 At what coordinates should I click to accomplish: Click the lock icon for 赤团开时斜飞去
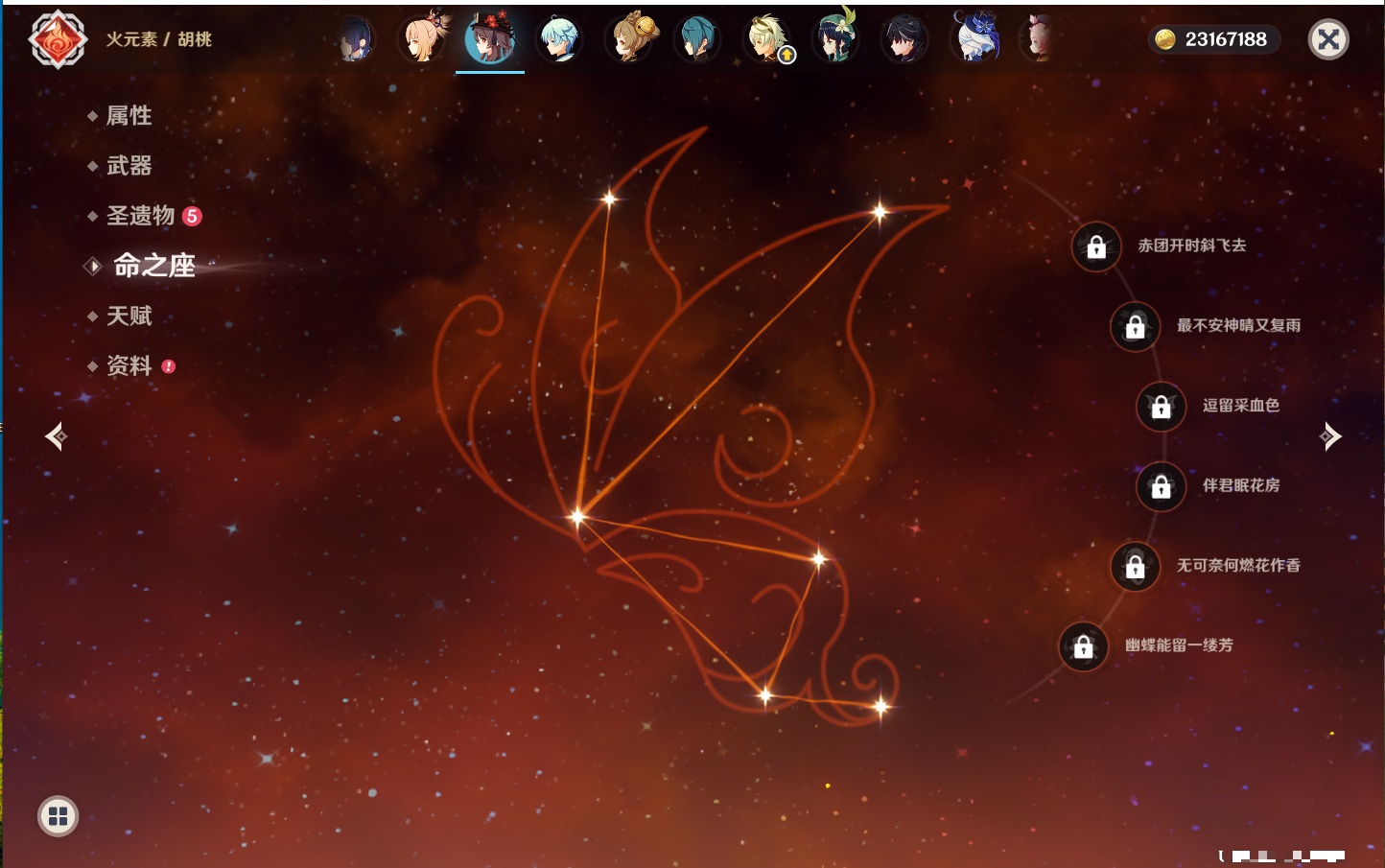tap(1096, 247)
